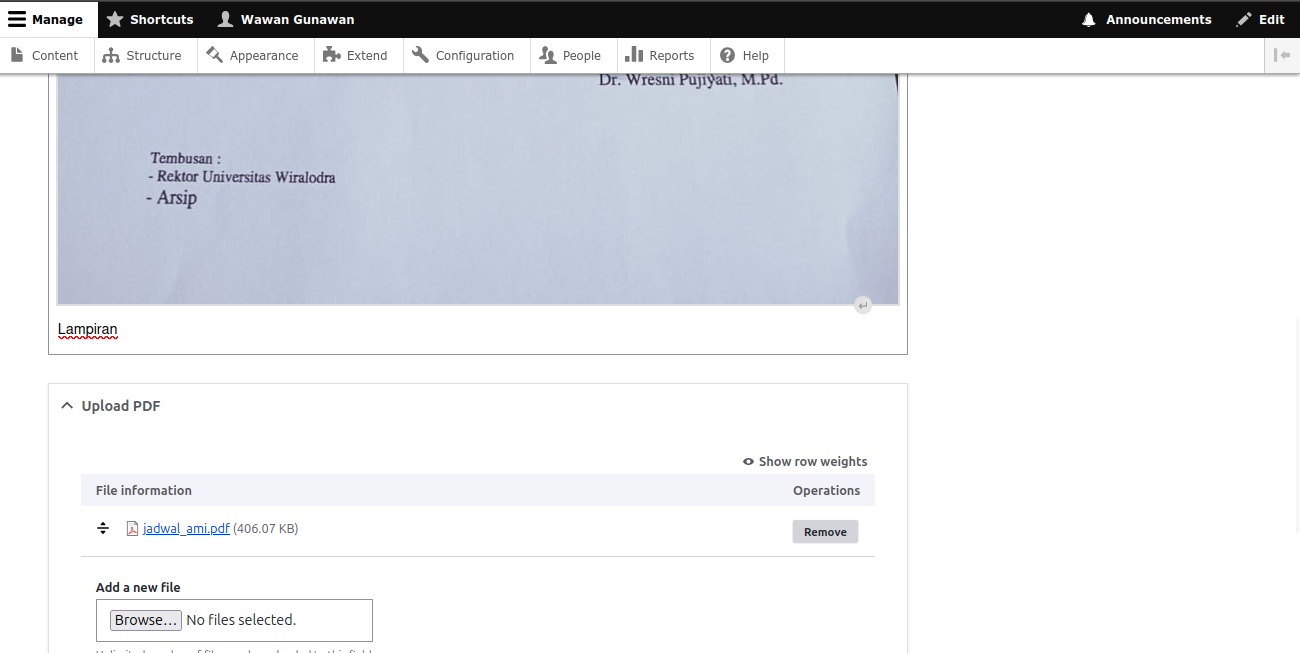This screenshot has height=653, width=1300.
Task: Select the scanned letter image in the editor
Action: (x=478, y=188)
